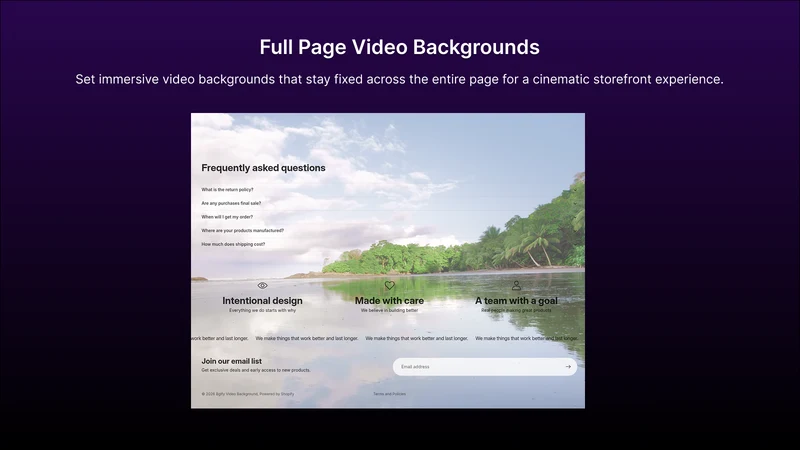Expand 'Are any purchases final sale?' question

pos(231,203)
